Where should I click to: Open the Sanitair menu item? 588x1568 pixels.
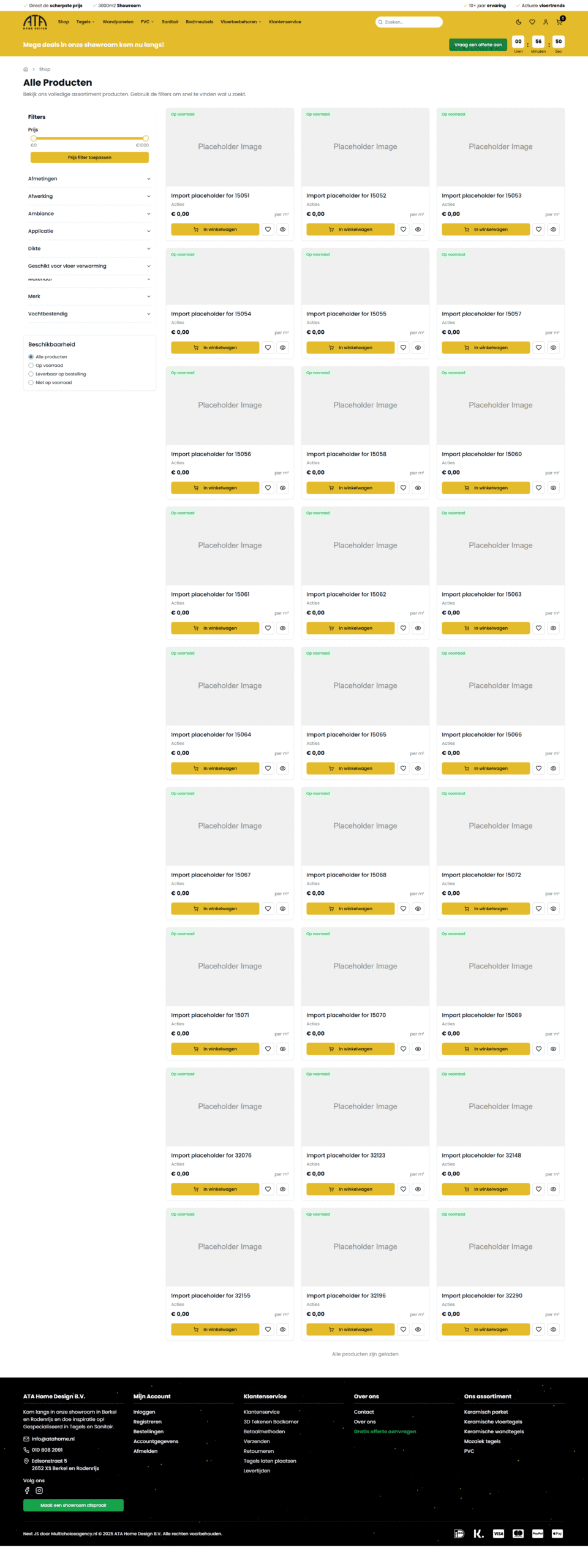170,22
